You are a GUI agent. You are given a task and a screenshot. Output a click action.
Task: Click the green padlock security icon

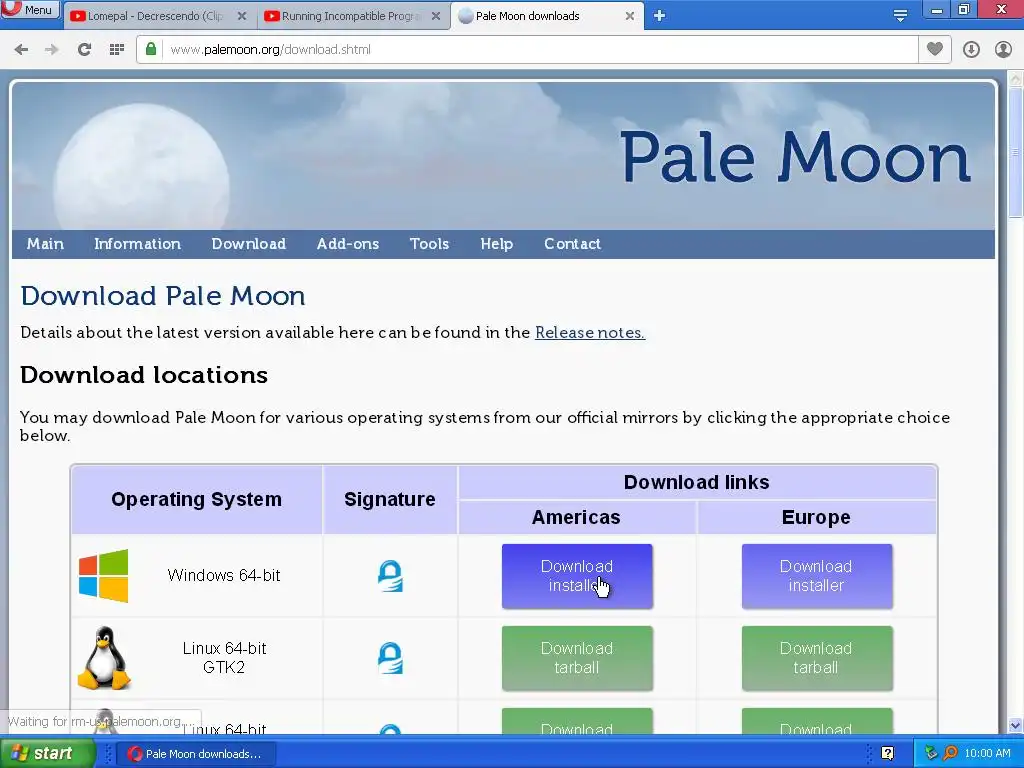(151, 50)
